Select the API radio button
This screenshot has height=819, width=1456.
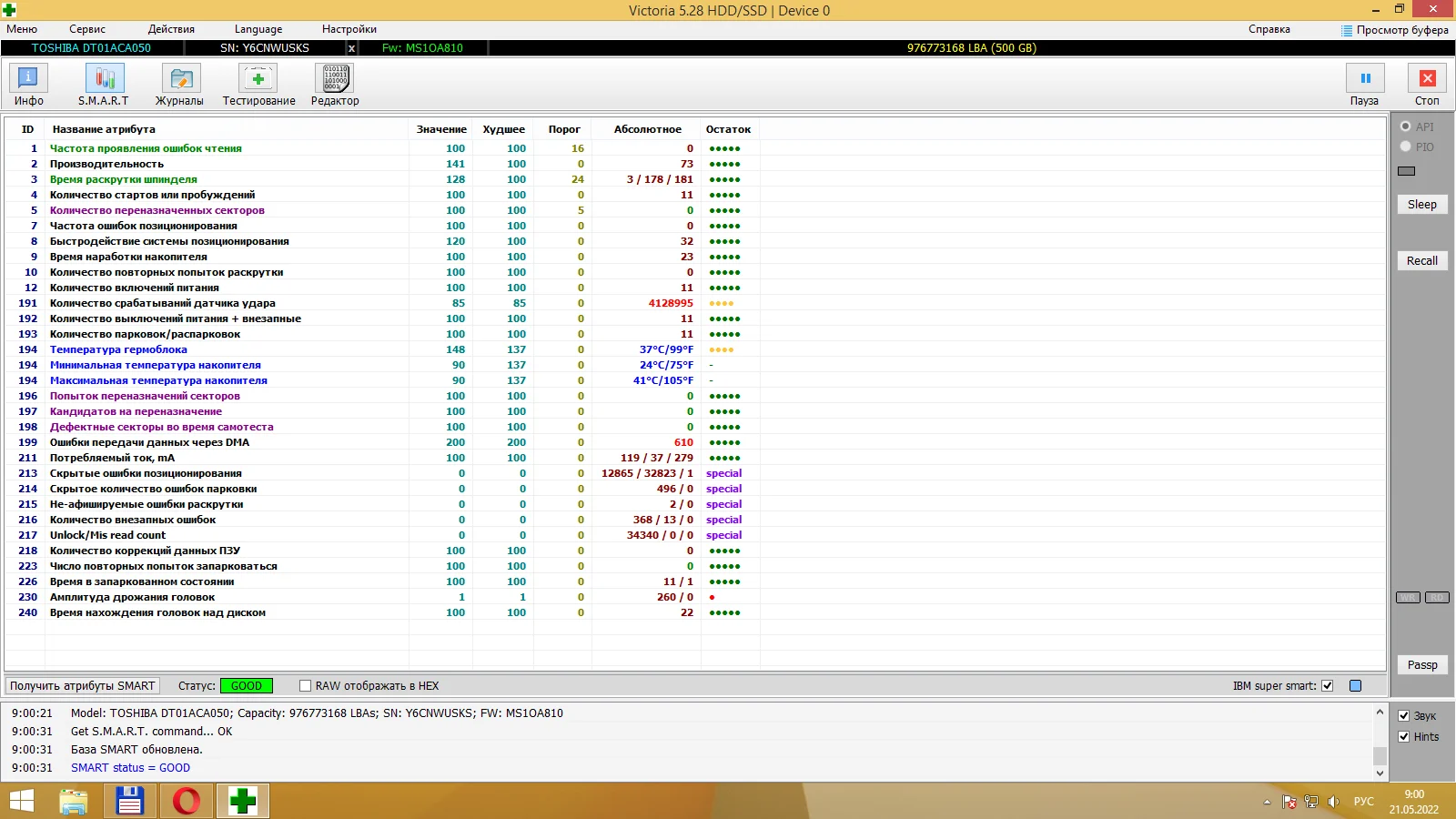click(x=1406, y=126)
